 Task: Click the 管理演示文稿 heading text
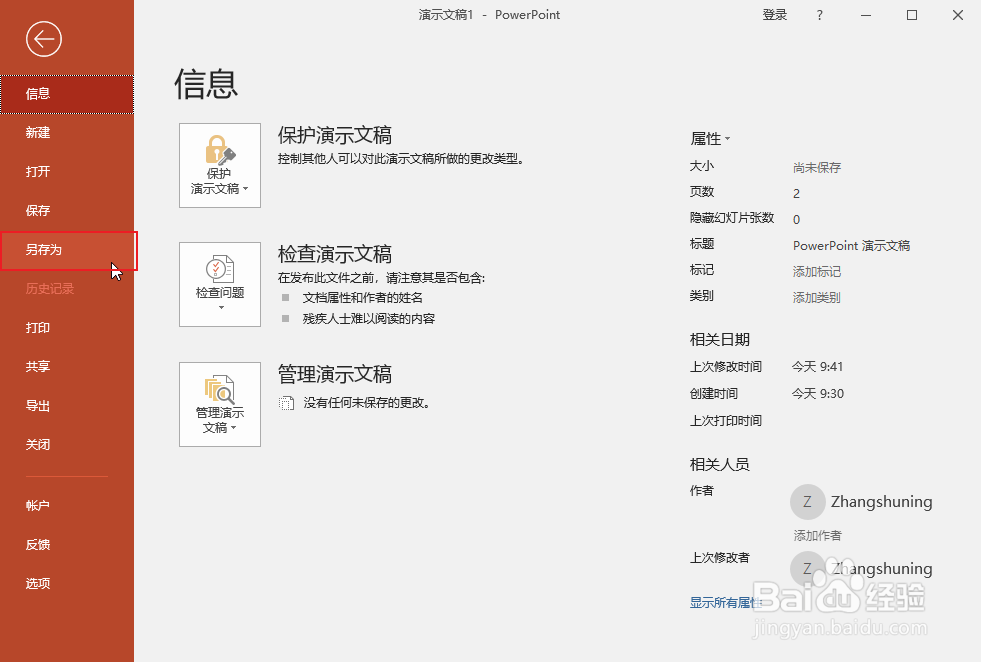pyautogui.click(x=335, y=374)
